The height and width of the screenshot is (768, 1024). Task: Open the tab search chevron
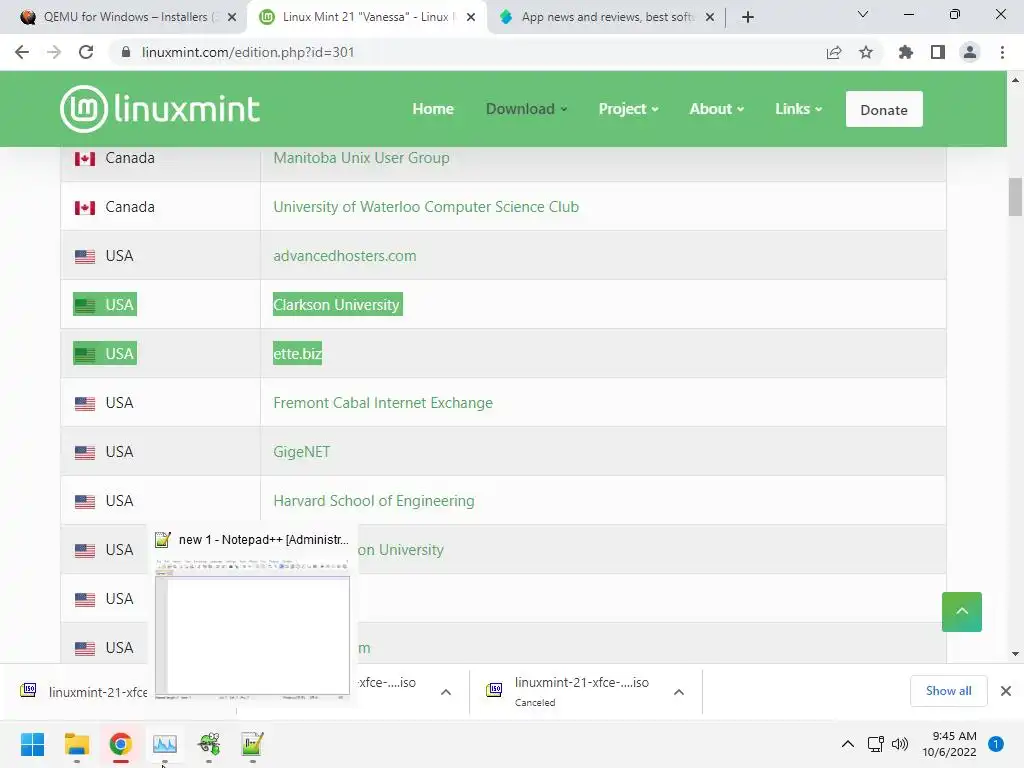863,14
